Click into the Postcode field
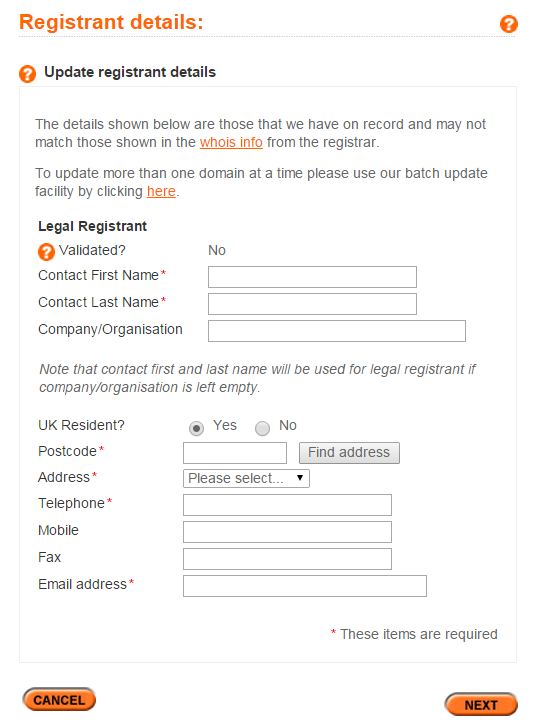The image size is (542, 727). (235, 453)
